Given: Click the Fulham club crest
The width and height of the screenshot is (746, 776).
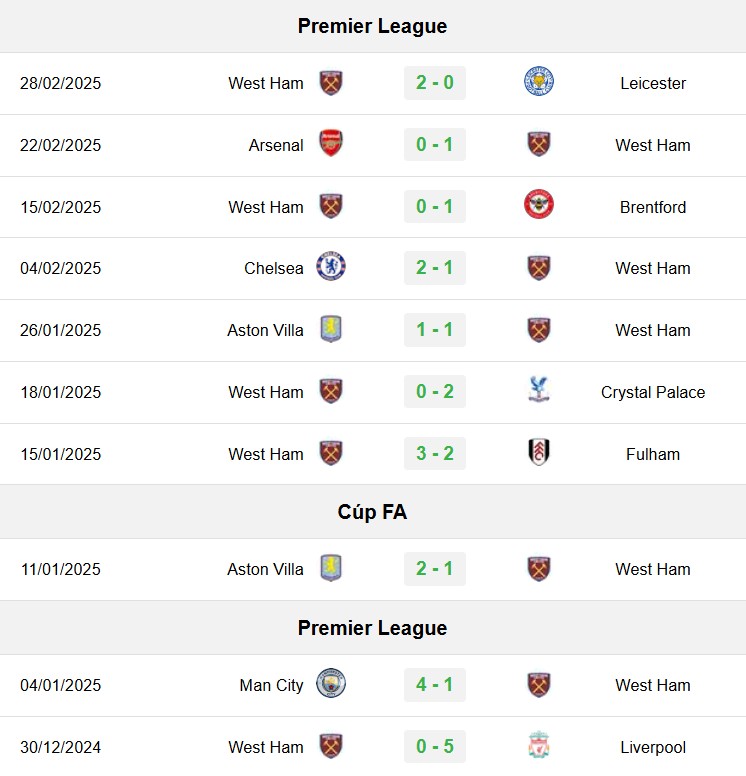Looking at the screenshot, I should point(539,452).
